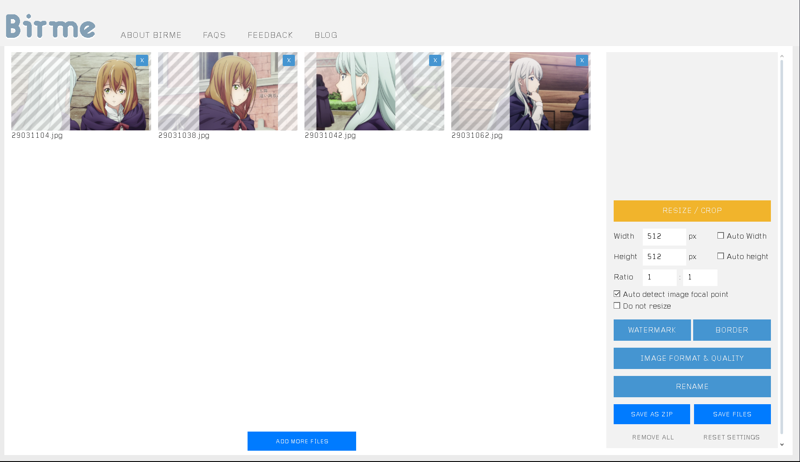Viewport: 800px width, 462px height.
Task: Go to the Feedback page
Action: tap(270, 35)
